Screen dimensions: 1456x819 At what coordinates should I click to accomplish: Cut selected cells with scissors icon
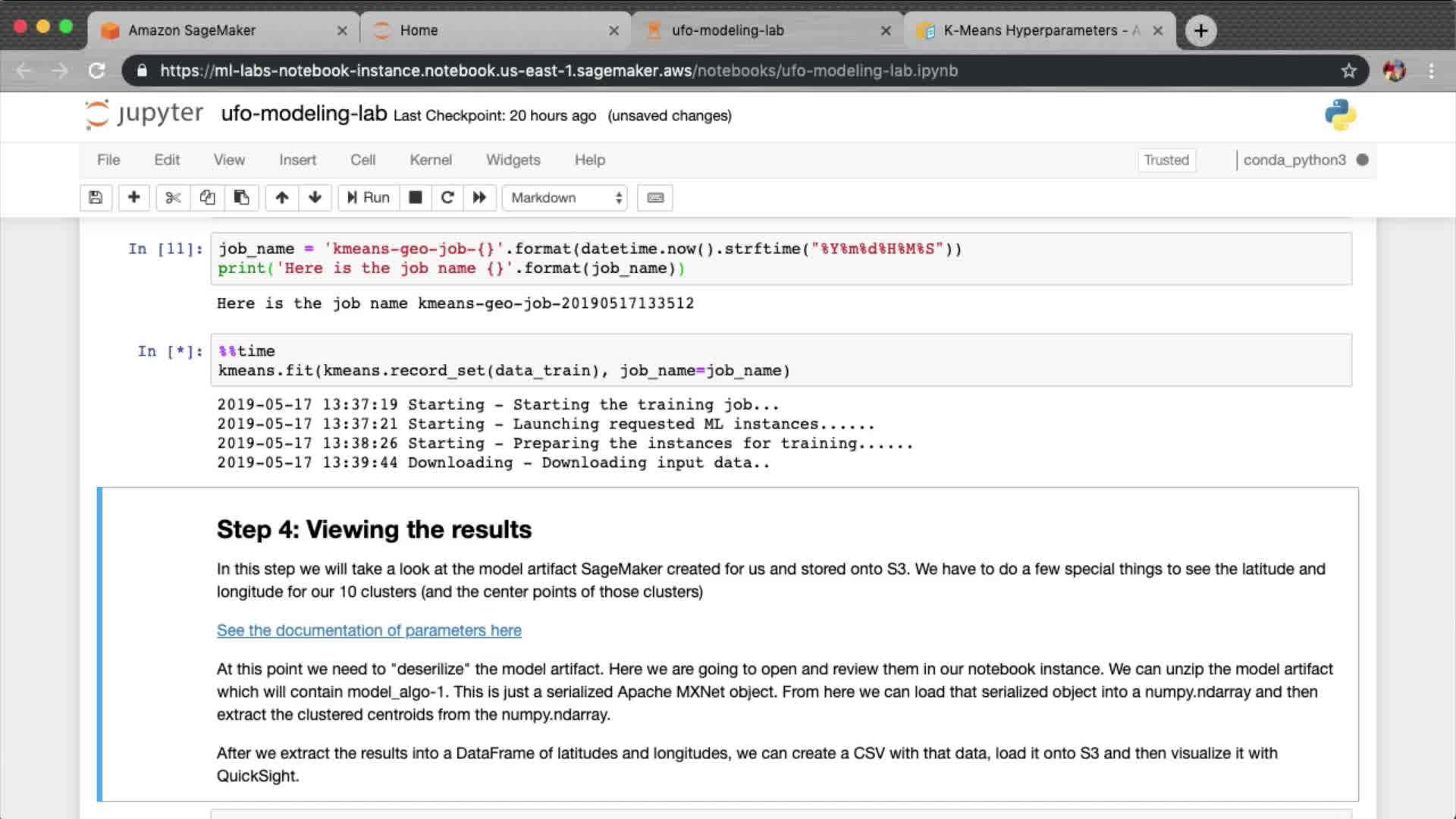pos(173,198)
